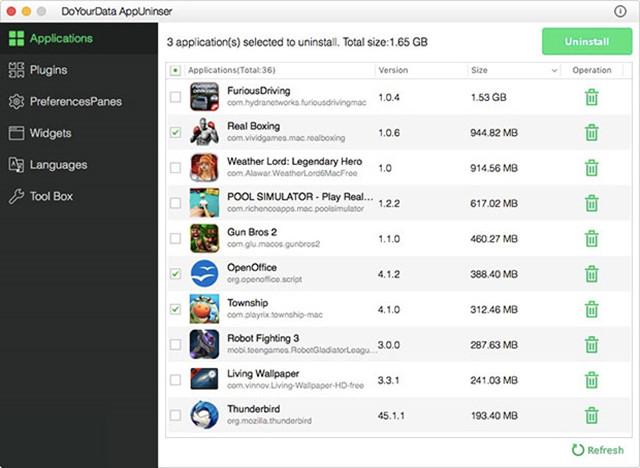Click the Weather Lord app icon
The image size is (640, 468).
204,167
